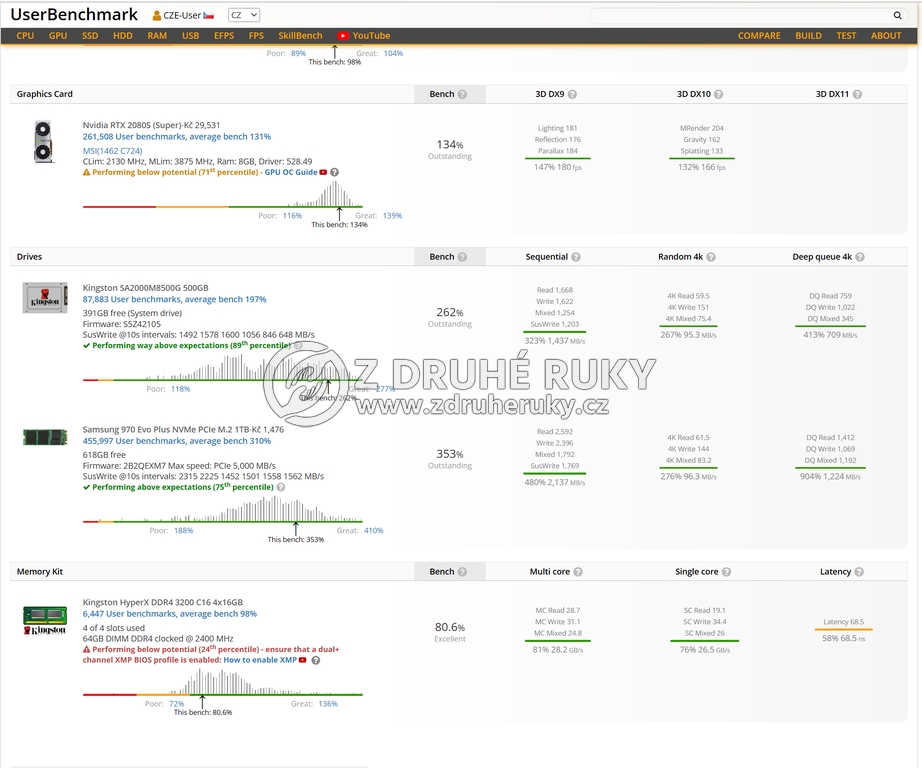This screenshot has width=922, height=768.
Task: Open the USB menu
Action: (191, 36)
